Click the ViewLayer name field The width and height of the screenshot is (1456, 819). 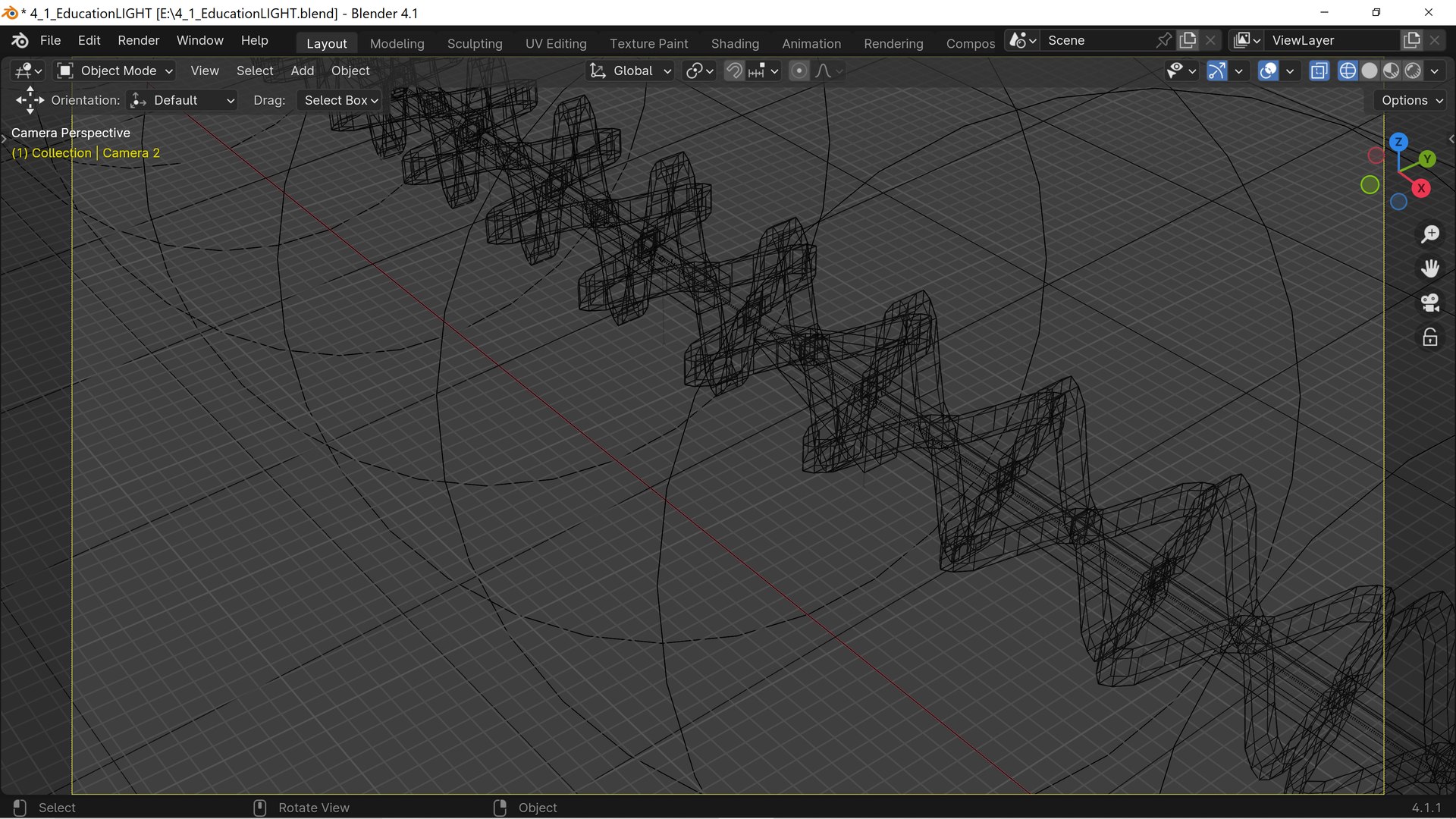(x=1333, y=40)
